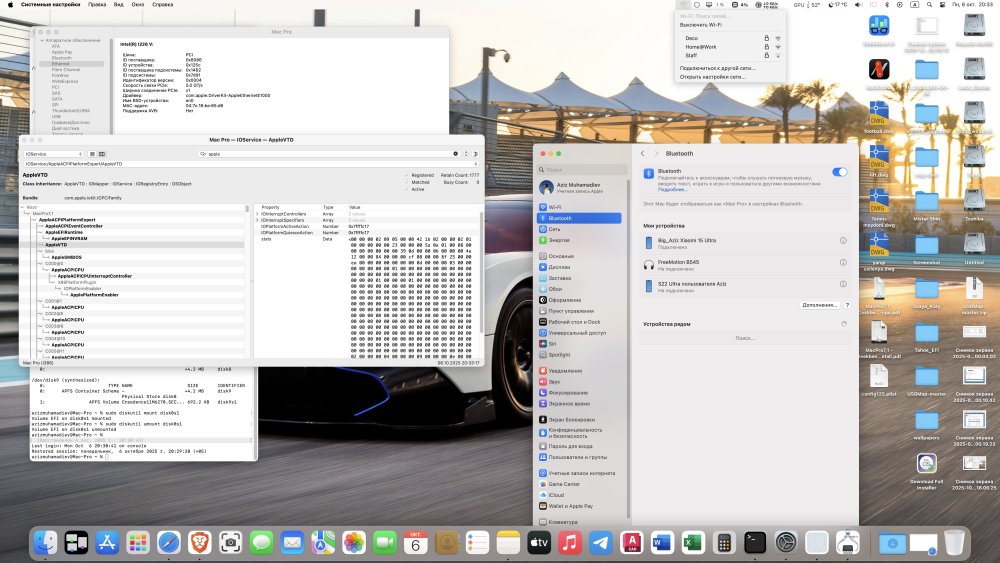The height and width of the screenshot is (563, 1000).
Task: Choose Открыть настройки сети in Wi-Fi menu
Action: pyautogui.click(x=730, y=77)
